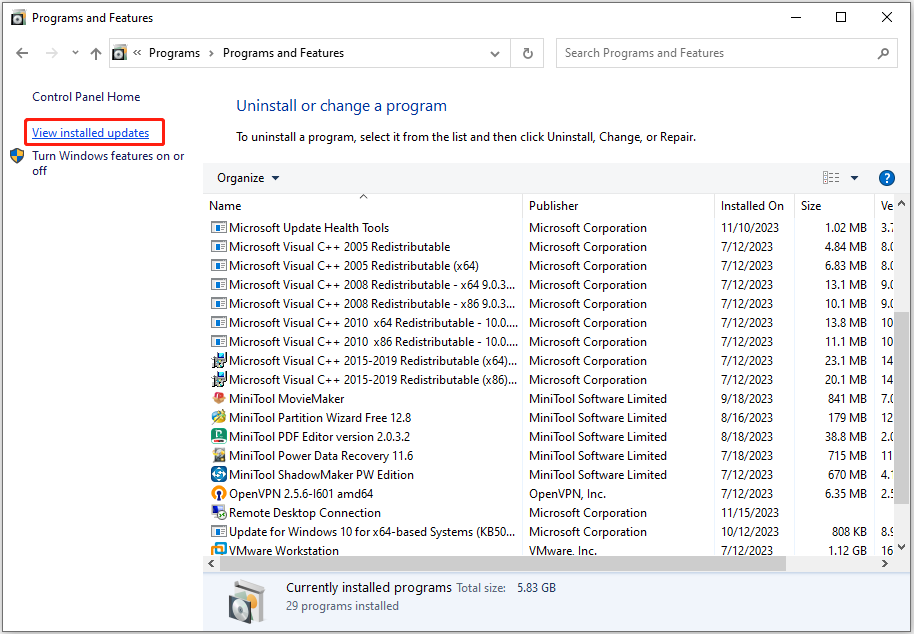
Task: Click the search magnifier icon
Action: [x=883, y=53]
